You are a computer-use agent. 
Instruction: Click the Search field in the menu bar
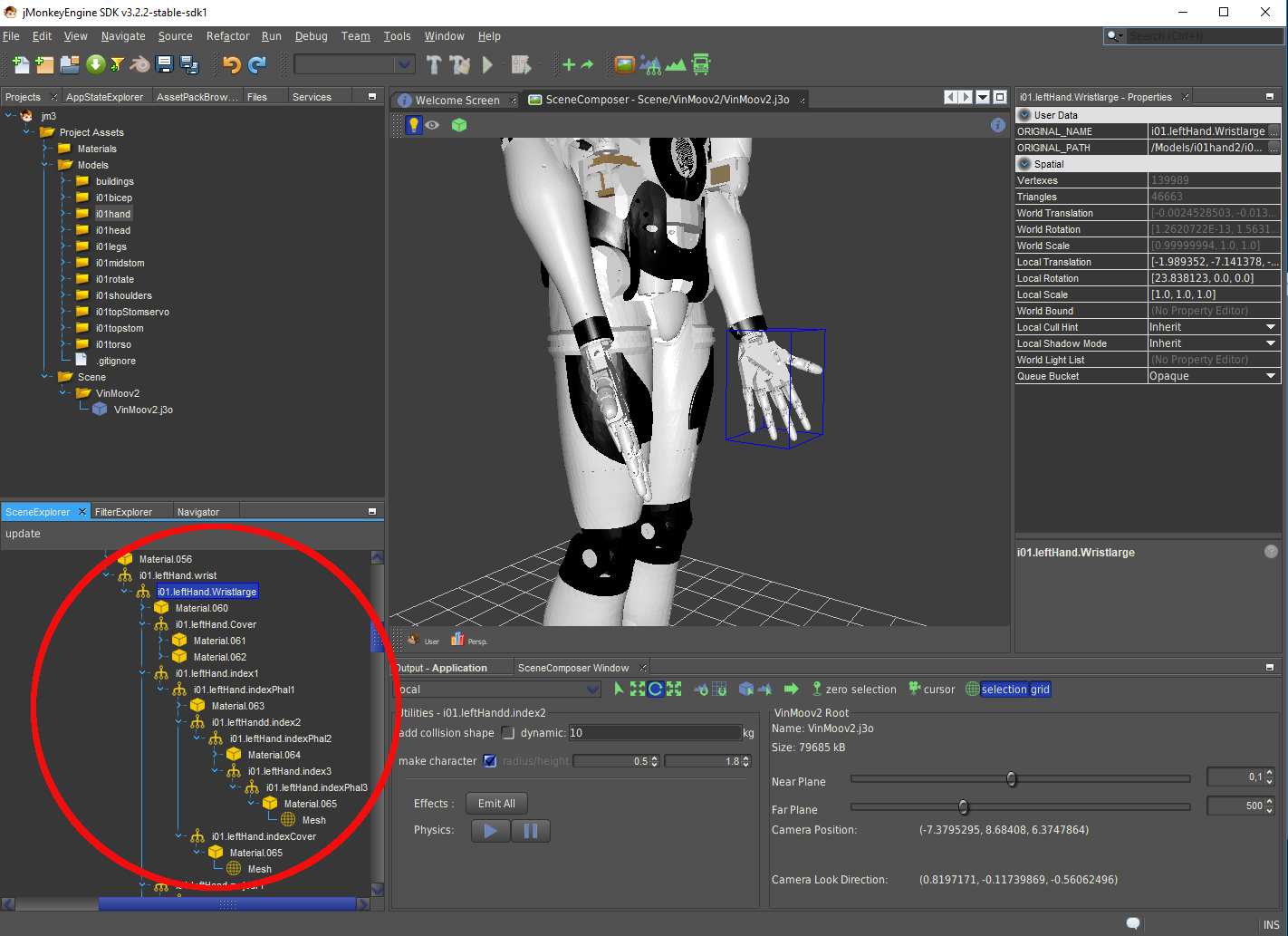tap(1205, 36)
